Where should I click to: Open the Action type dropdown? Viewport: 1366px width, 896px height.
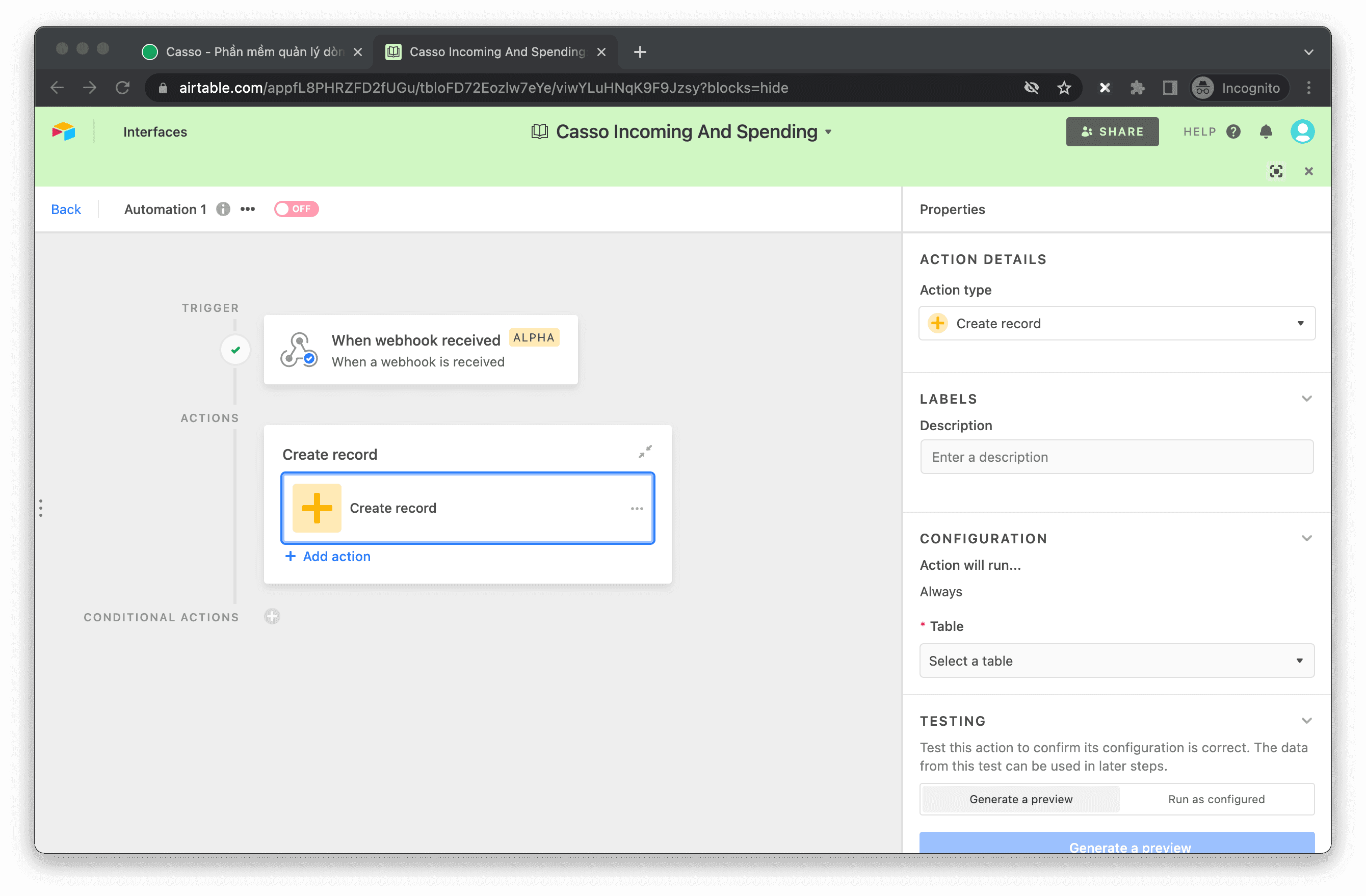click(x=1116, y=324)
